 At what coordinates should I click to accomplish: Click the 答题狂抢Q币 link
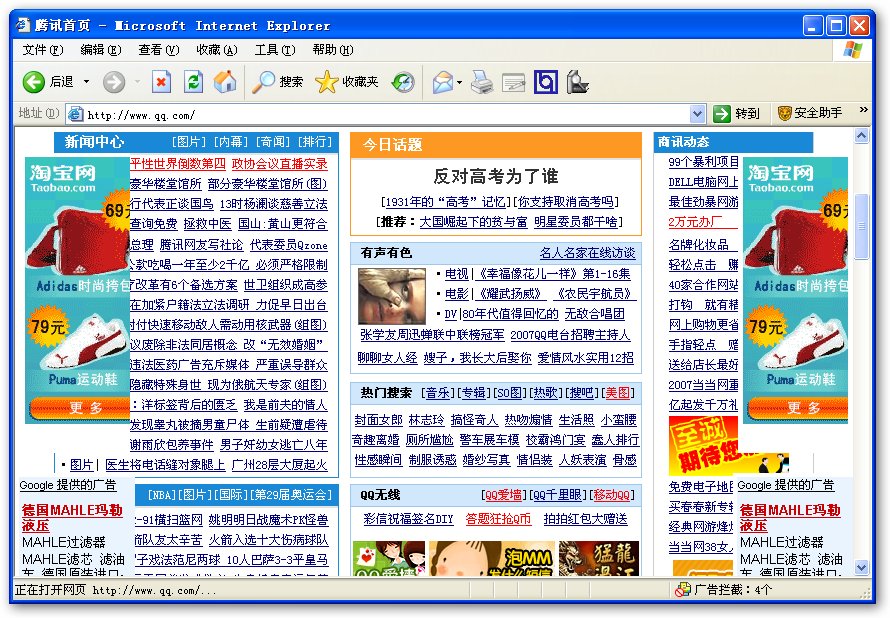point(498,519)
